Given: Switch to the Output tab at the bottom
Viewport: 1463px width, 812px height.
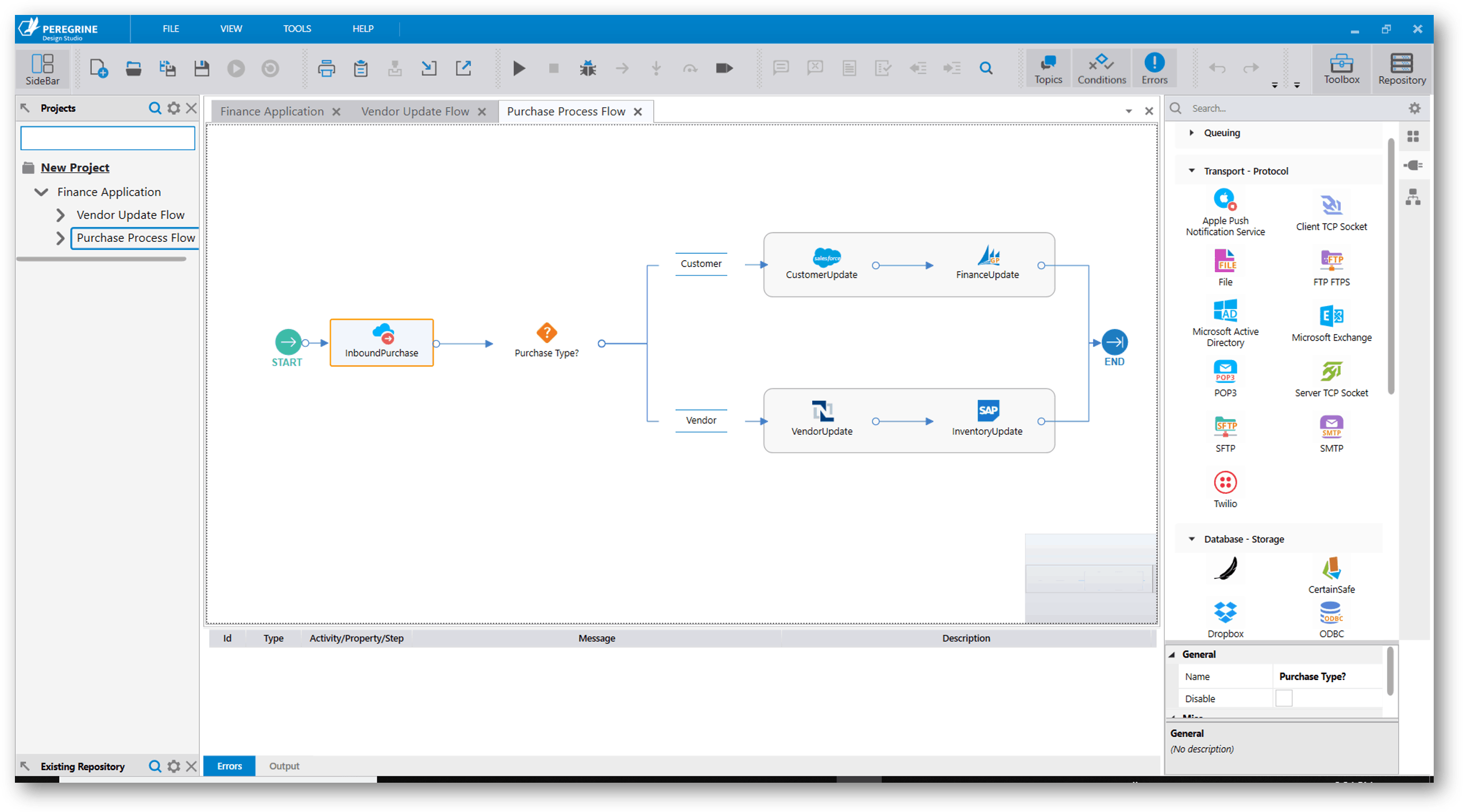Looking at the screenshot, I should tap(284, 765).
